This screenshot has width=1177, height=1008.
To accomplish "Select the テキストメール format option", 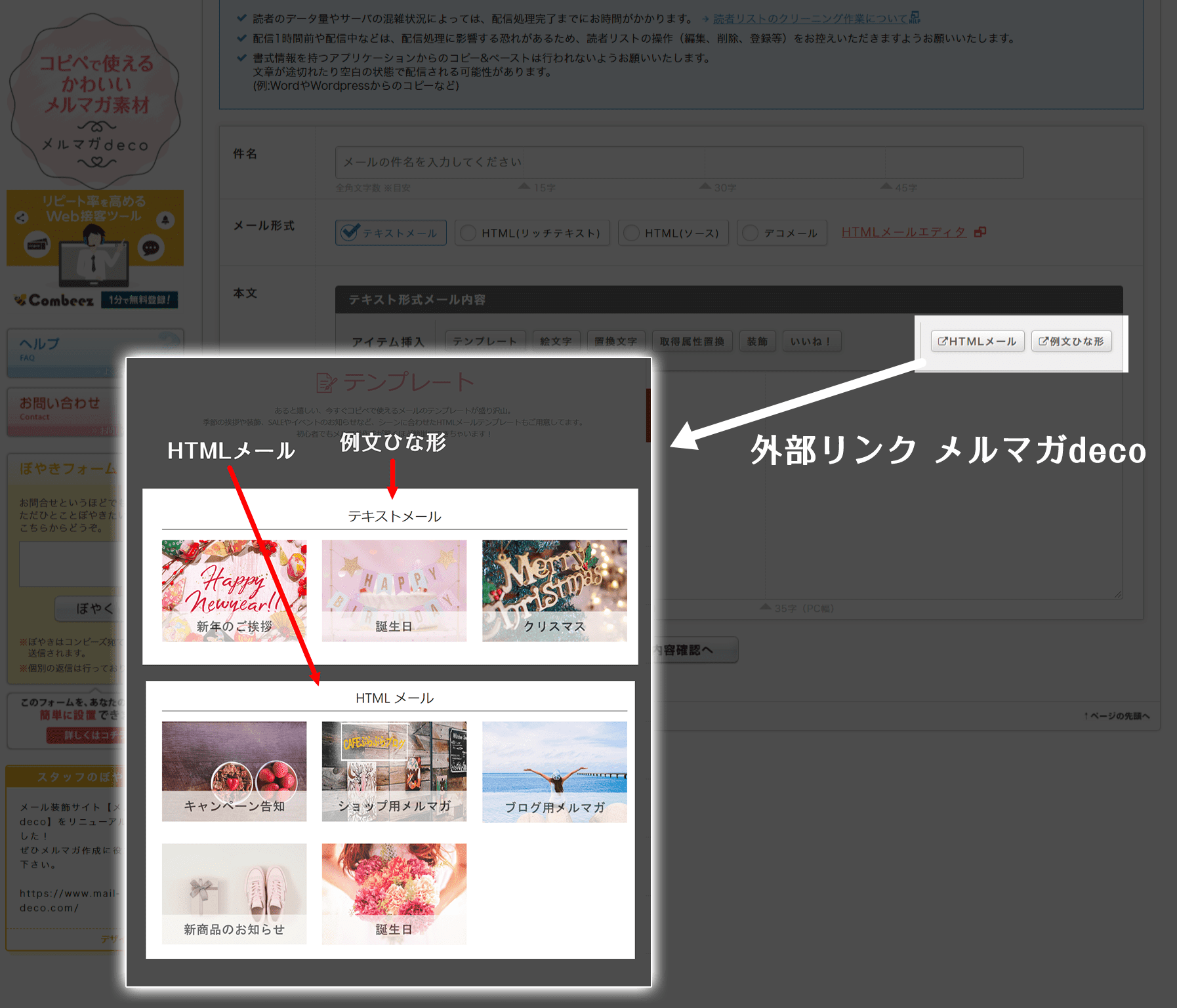I will (390, 232).
